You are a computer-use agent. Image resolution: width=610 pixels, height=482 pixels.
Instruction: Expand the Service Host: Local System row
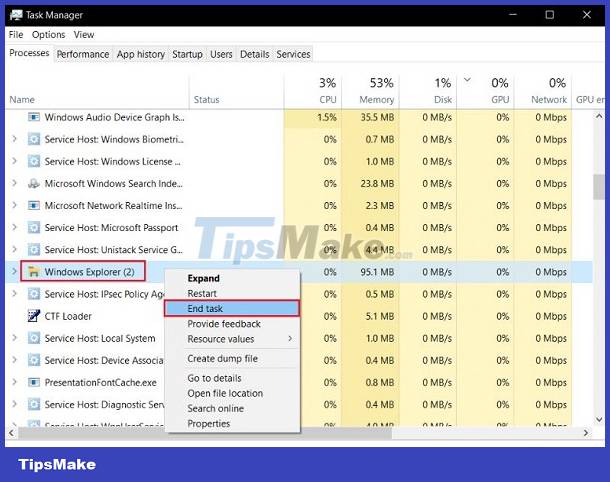point(14,338)
